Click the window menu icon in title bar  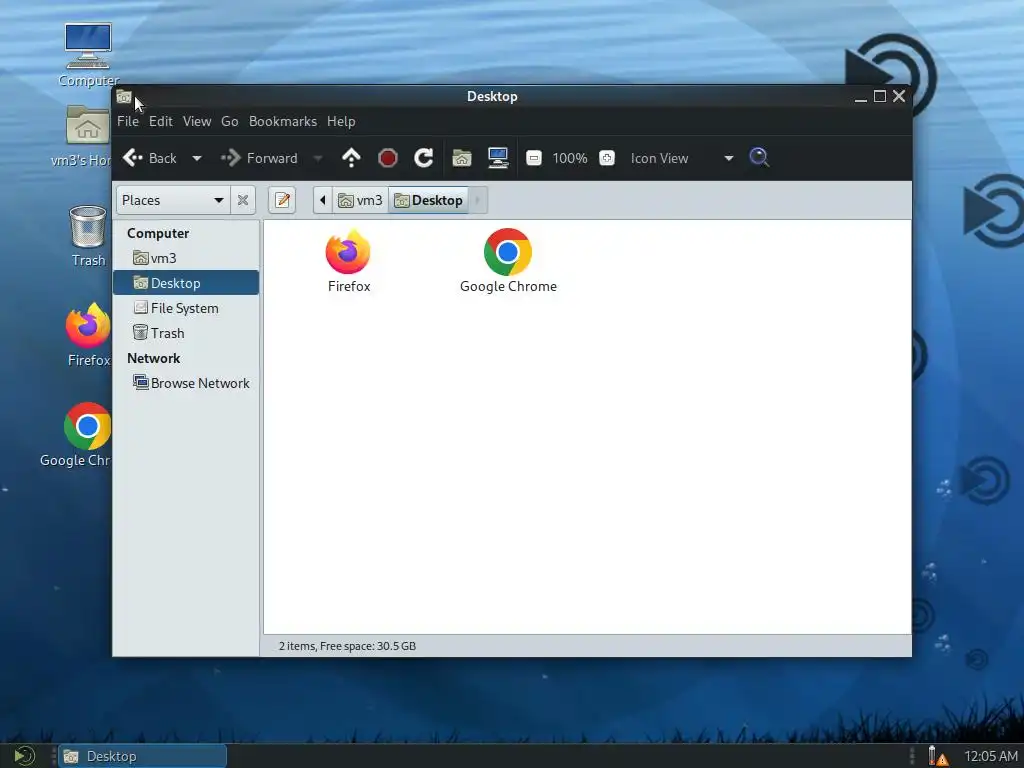point(123,97)
